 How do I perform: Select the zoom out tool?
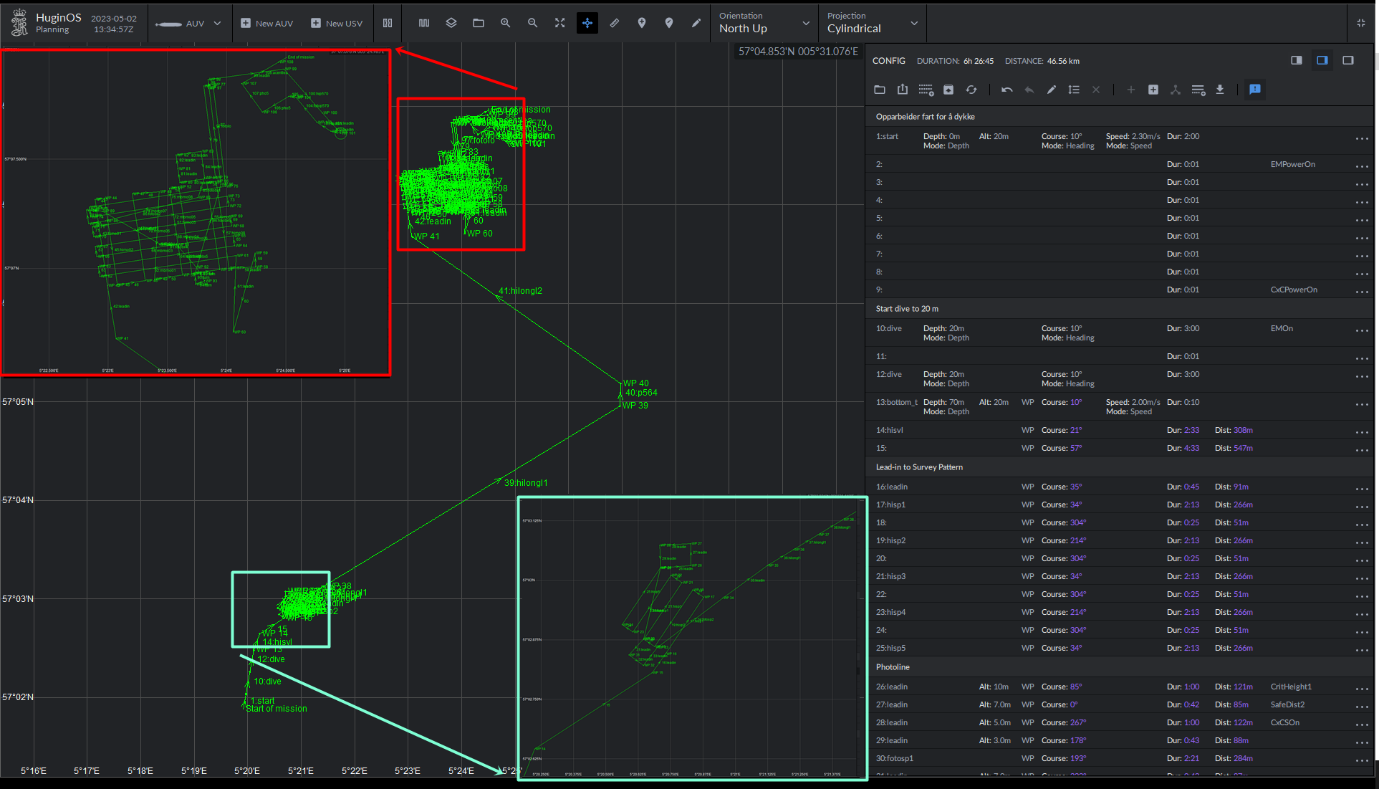532,22
